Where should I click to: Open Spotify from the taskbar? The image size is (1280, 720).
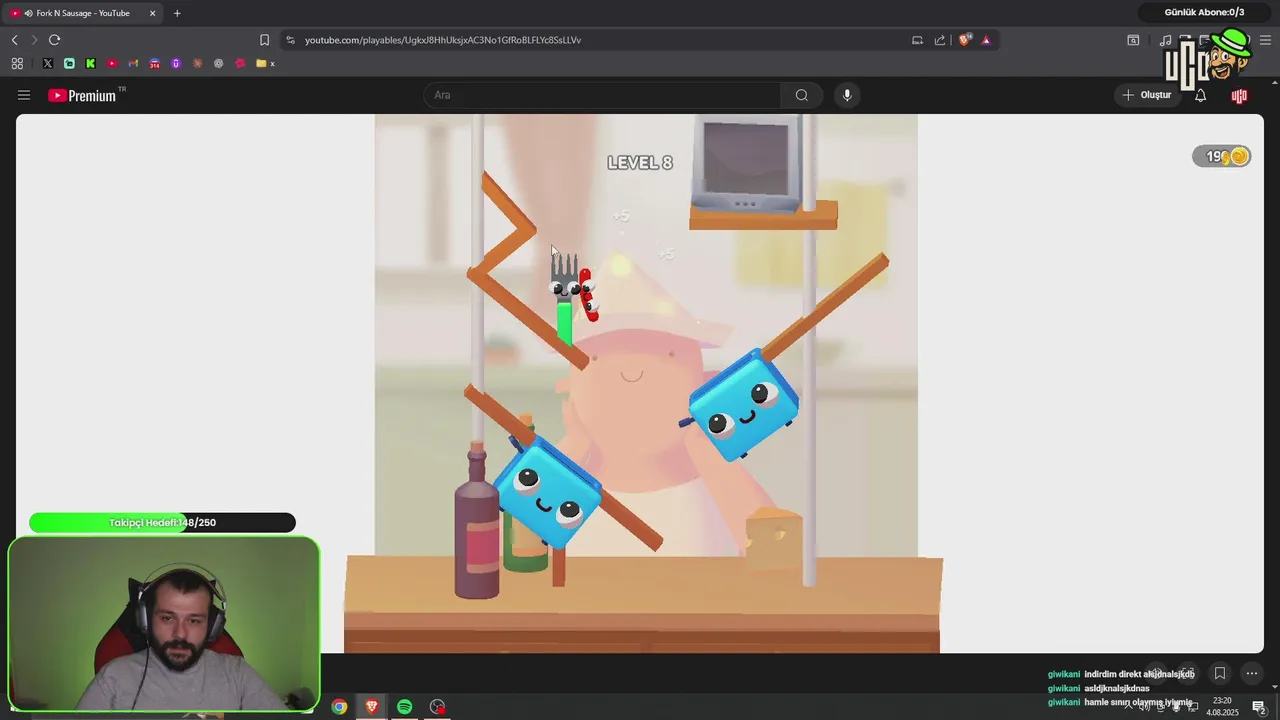pos(404,707)
